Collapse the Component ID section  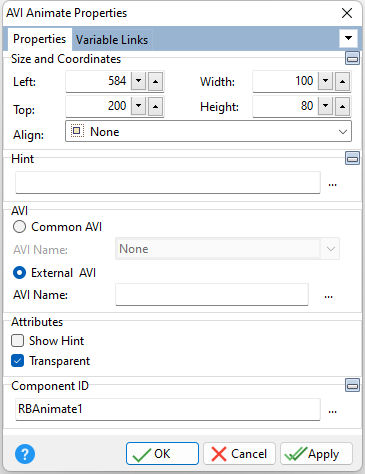(x=352, y=385)
